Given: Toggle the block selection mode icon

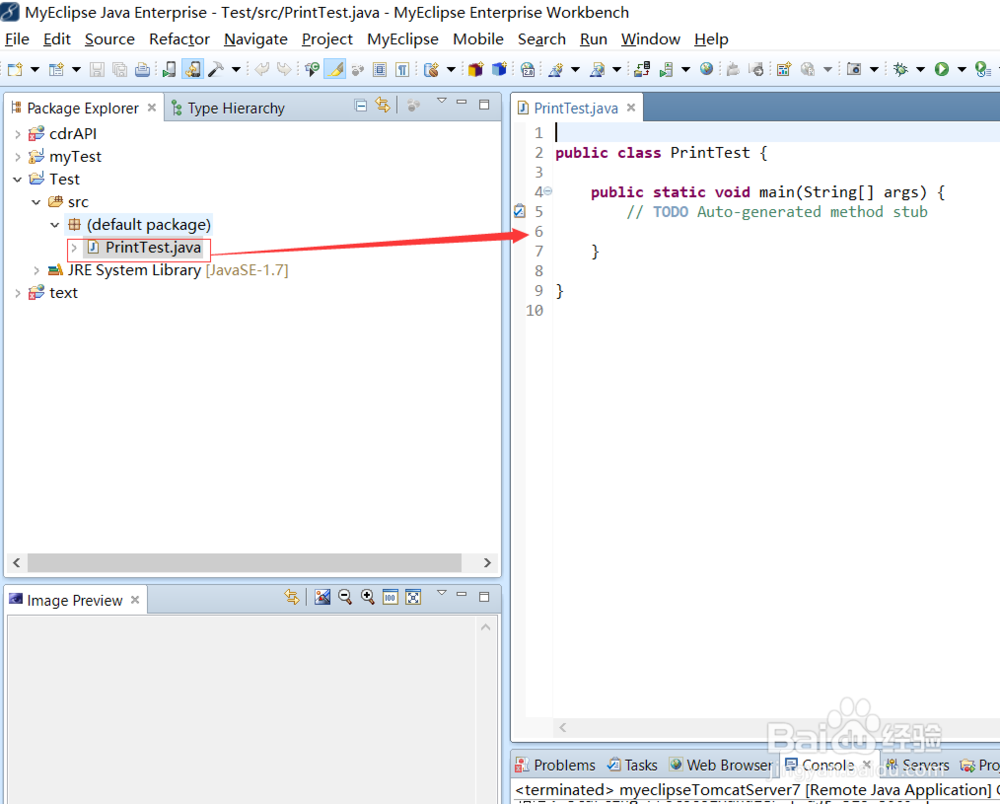Looking at the screenshot, I should coord(379,69).
